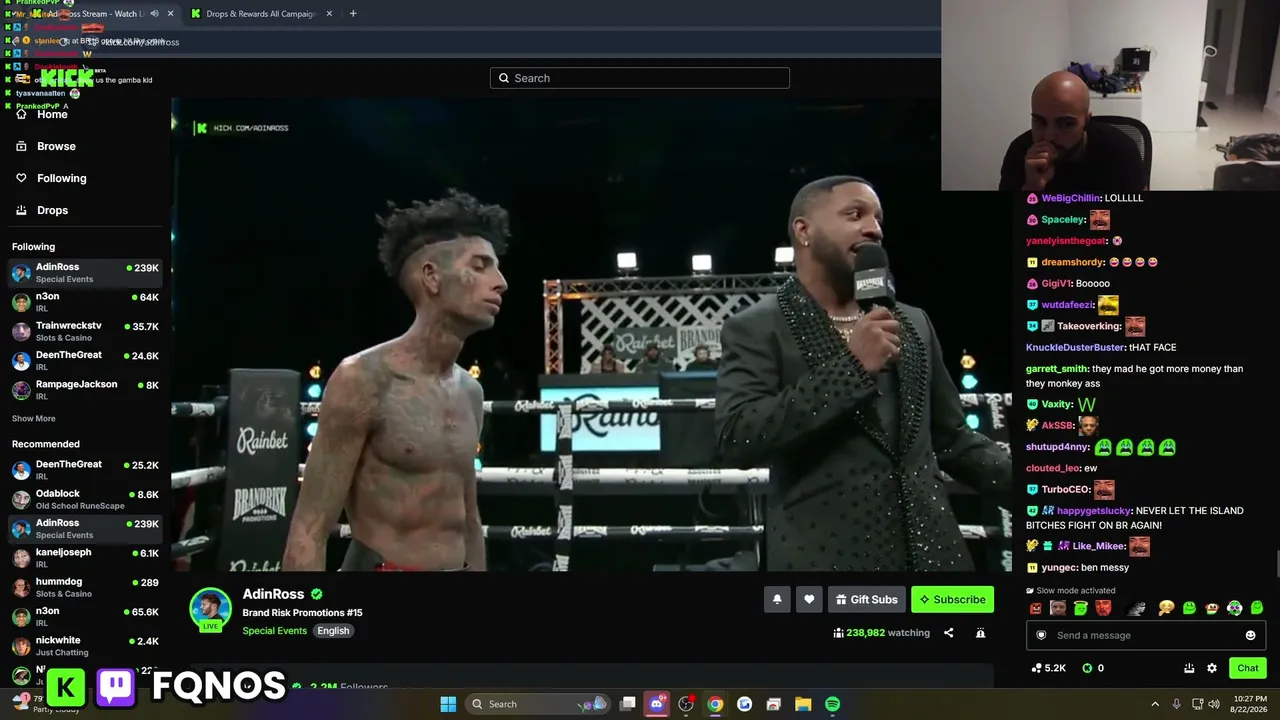Click the Drops sidebar icon
Image resolution: width=1280 pixels, height=720 pixels.
point(21,210)
